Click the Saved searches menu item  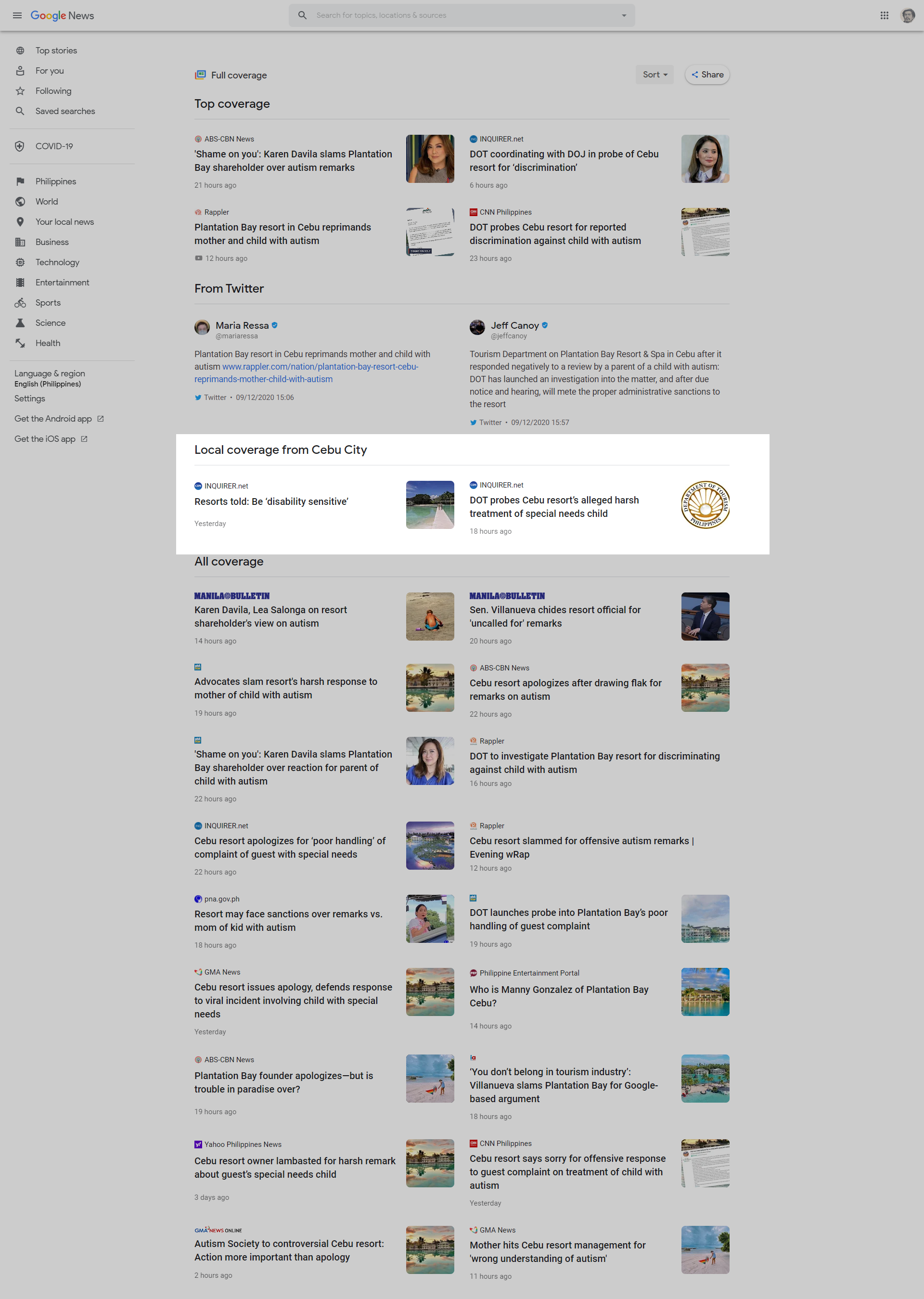point(65,111)
